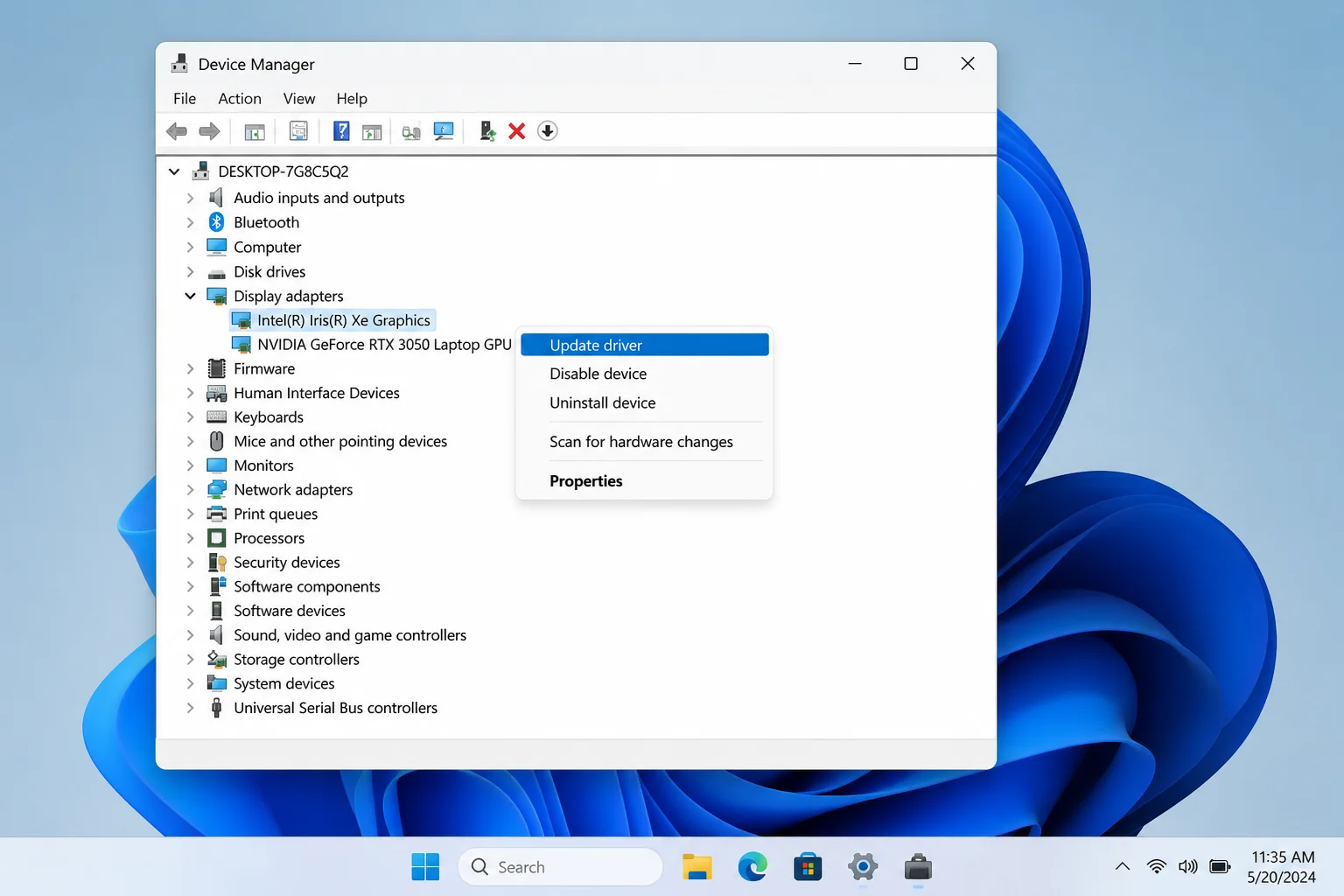1344x896 pixels.
Task: Open the File menu
Action: tap(185, 99)
